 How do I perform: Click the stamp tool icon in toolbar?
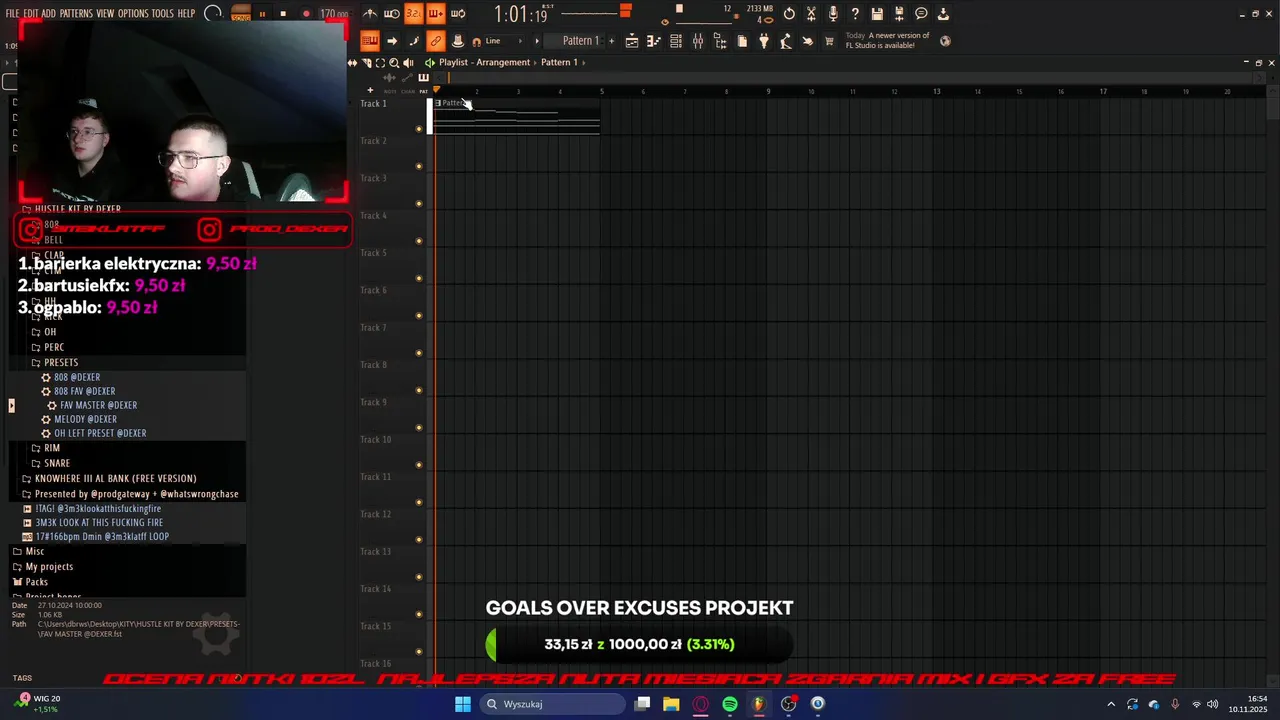tap(458, 41)
